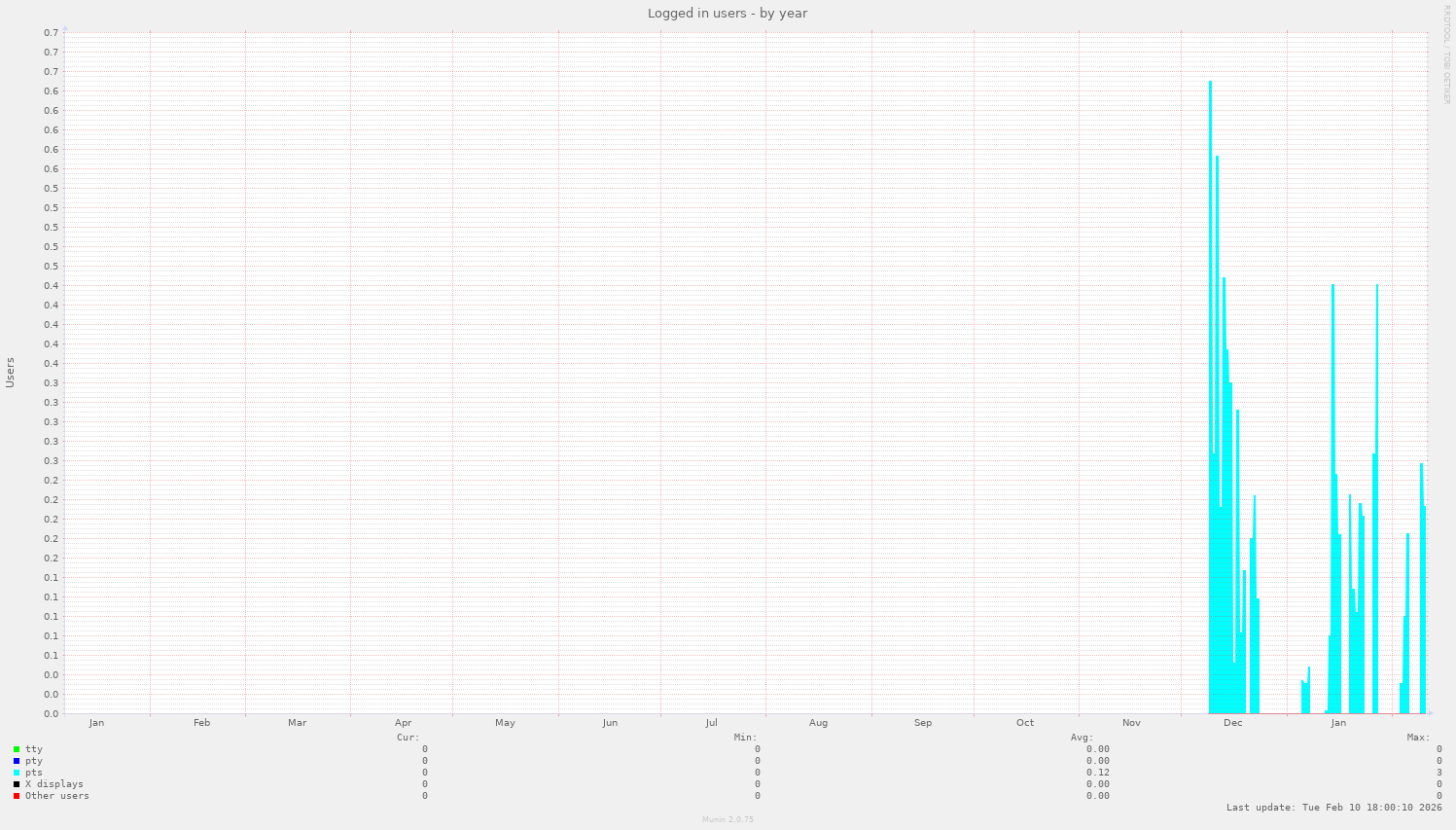Viewport: 1456px width, 830px height.
Task: Click the green tty legend square
Action: tap(17, 748)
